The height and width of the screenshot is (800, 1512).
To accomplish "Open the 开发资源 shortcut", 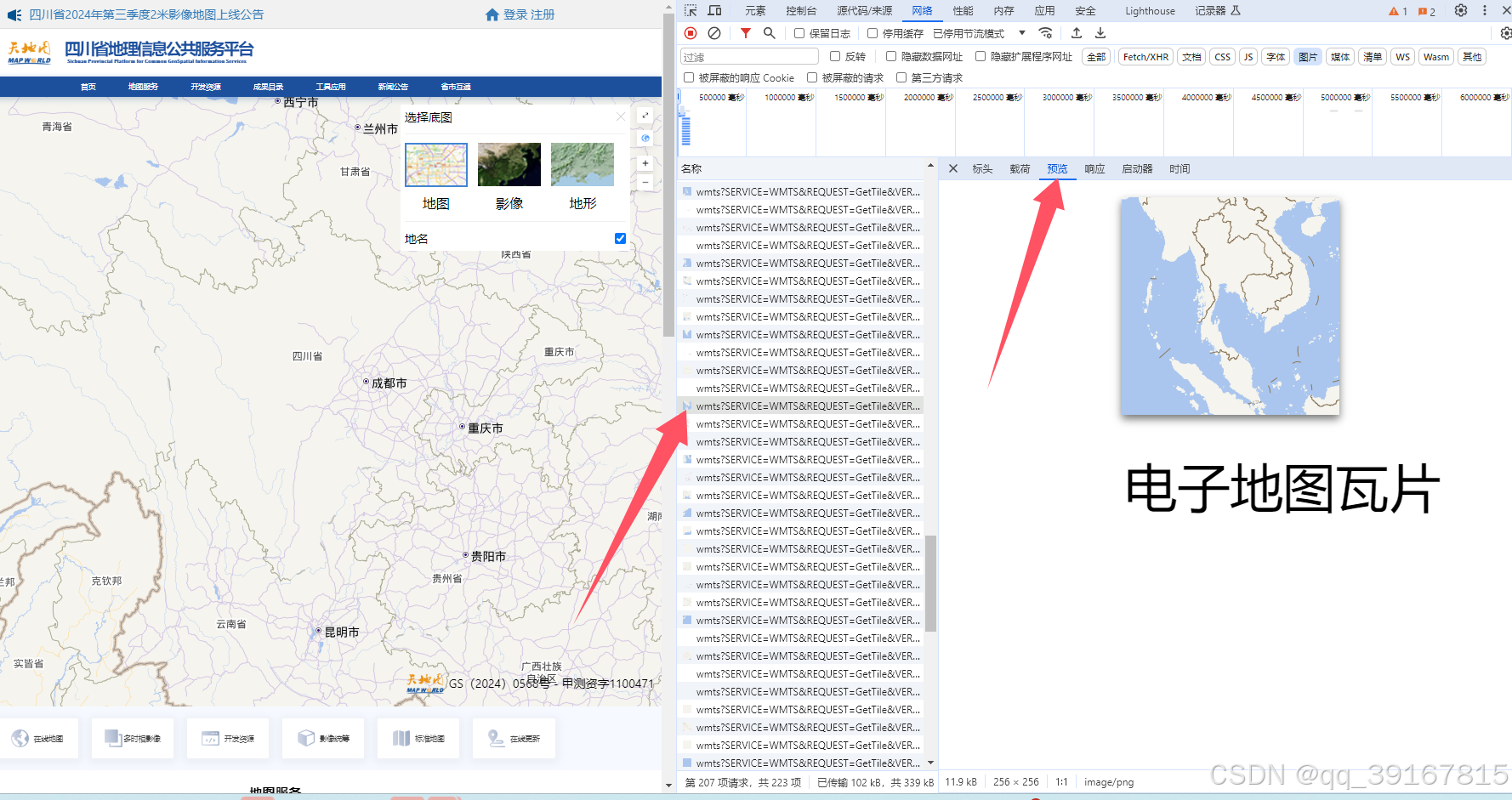I will [228, 738].
